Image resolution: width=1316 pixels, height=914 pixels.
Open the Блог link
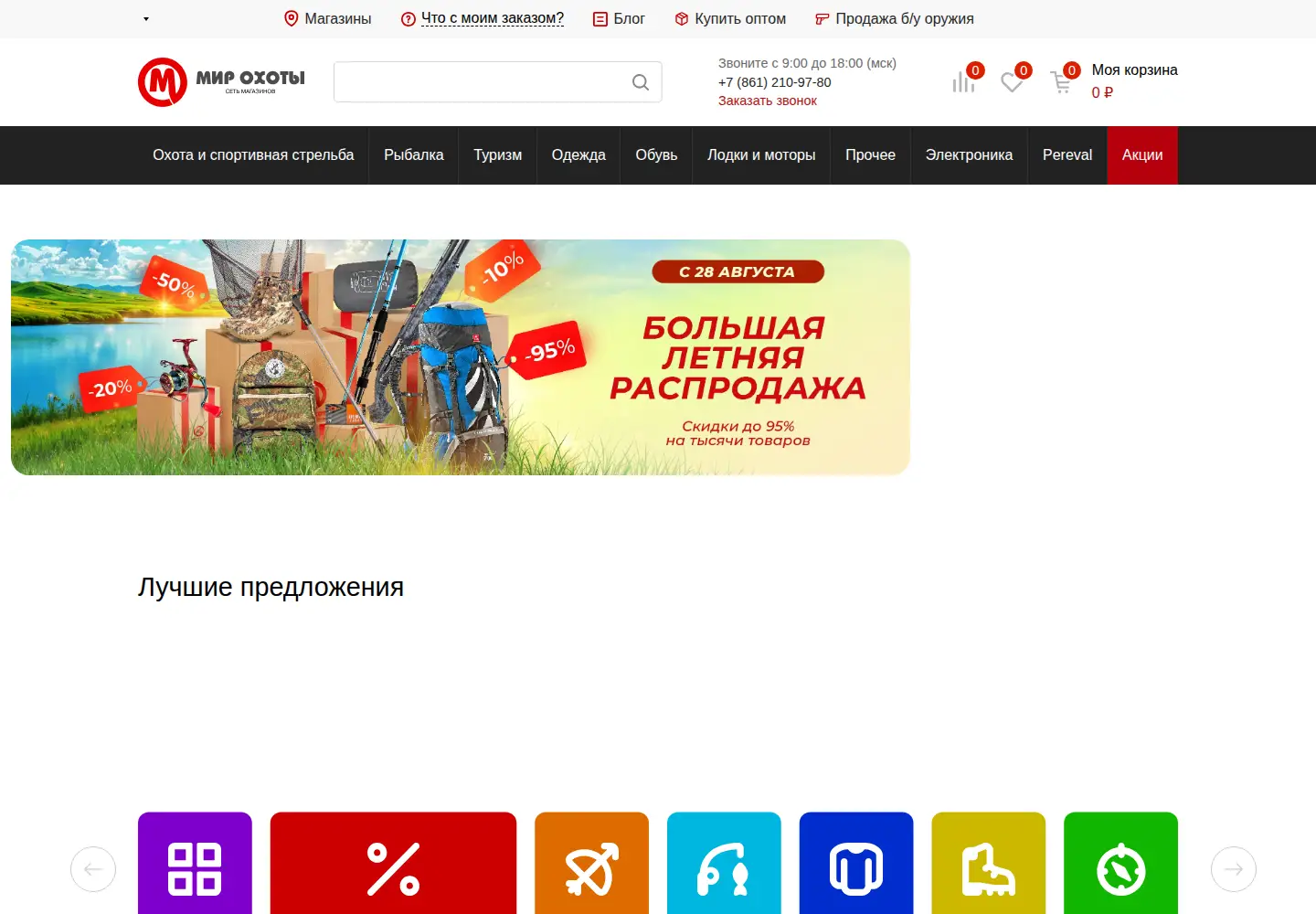coord(619,18)
